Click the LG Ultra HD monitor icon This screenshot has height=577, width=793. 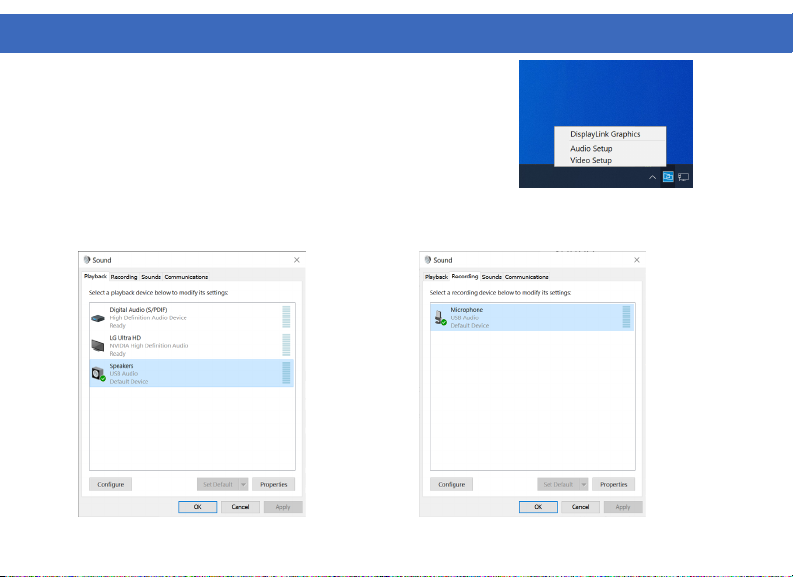pos(98,345)
